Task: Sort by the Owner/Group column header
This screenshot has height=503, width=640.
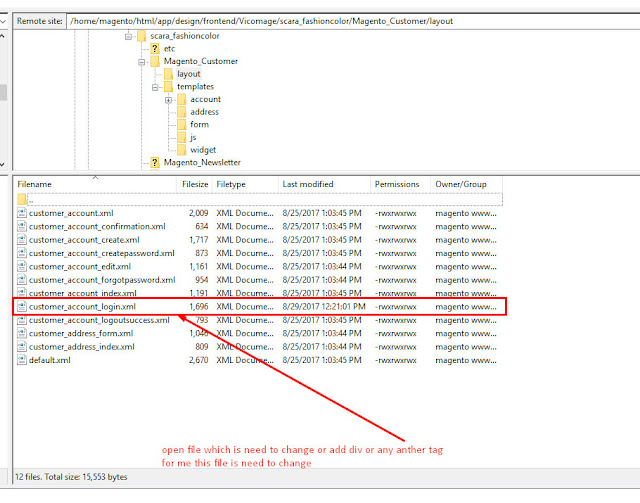Action: (x=466, y=185)
